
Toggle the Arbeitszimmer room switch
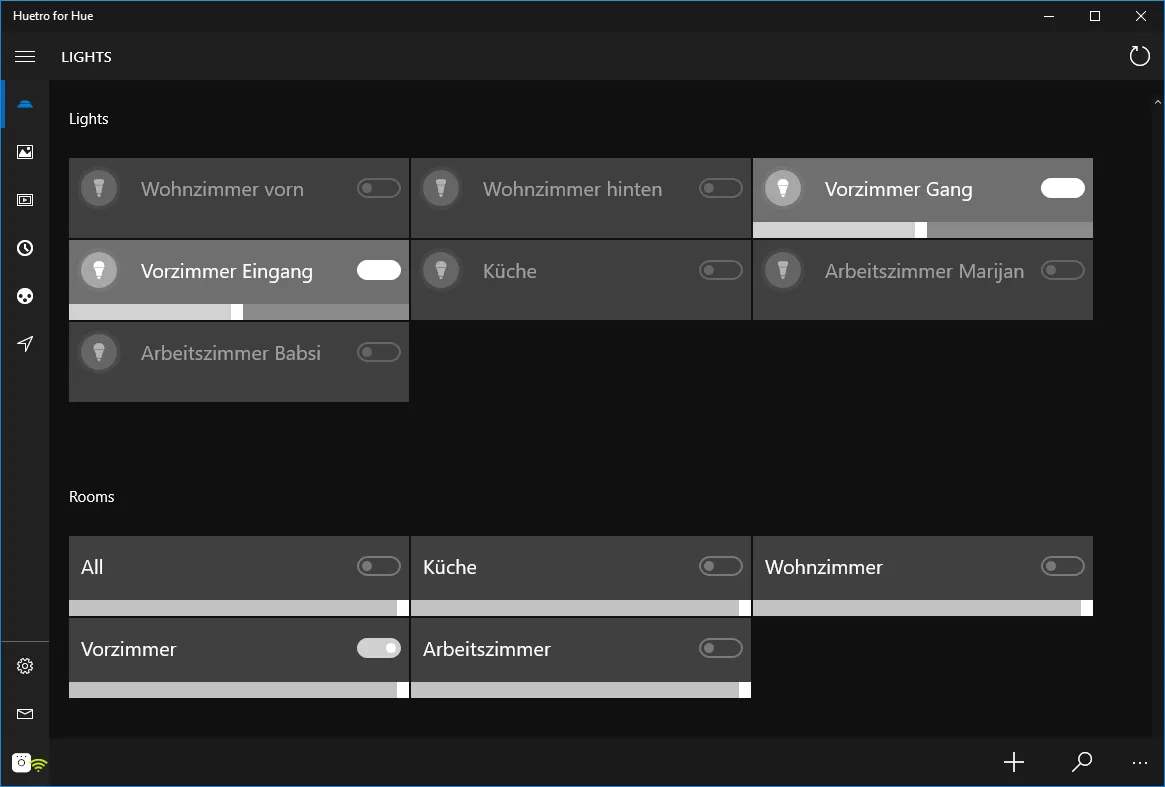[x=721, y=648]
